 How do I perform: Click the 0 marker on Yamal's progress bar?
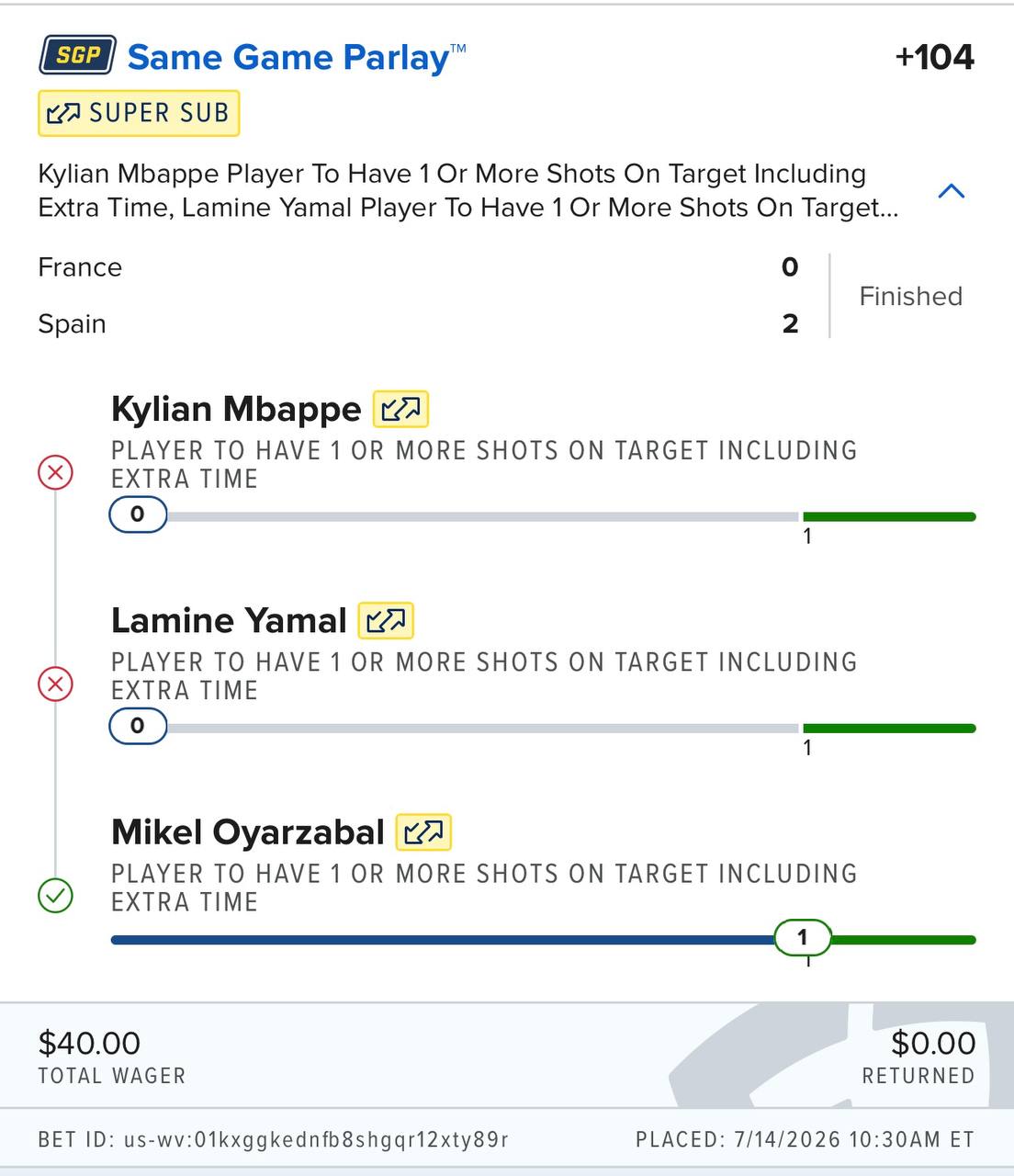coord(138,726)
